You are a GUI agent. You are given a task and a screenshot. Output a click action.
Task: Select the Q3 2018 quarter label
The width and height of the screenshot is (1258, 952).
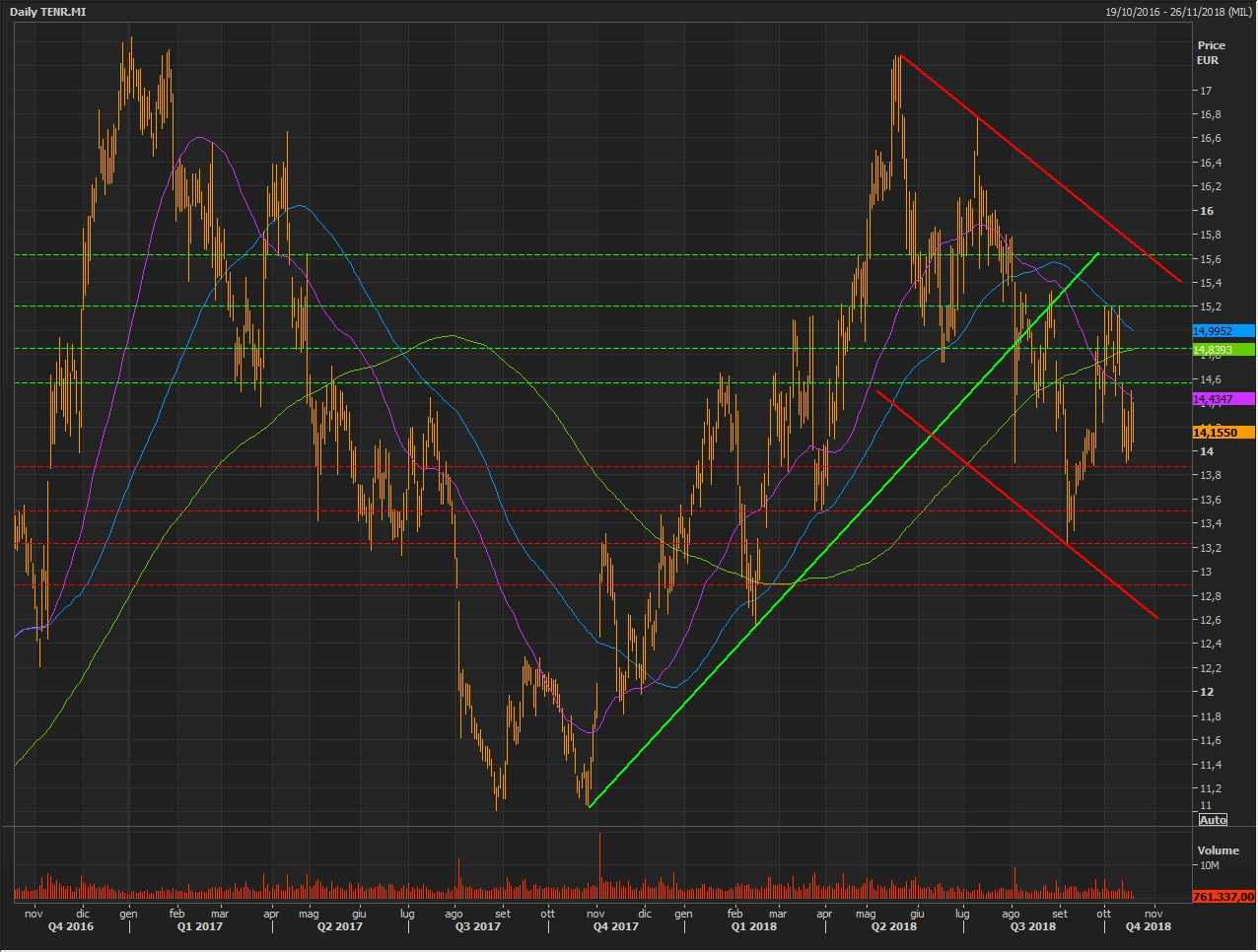(1032, 926)
